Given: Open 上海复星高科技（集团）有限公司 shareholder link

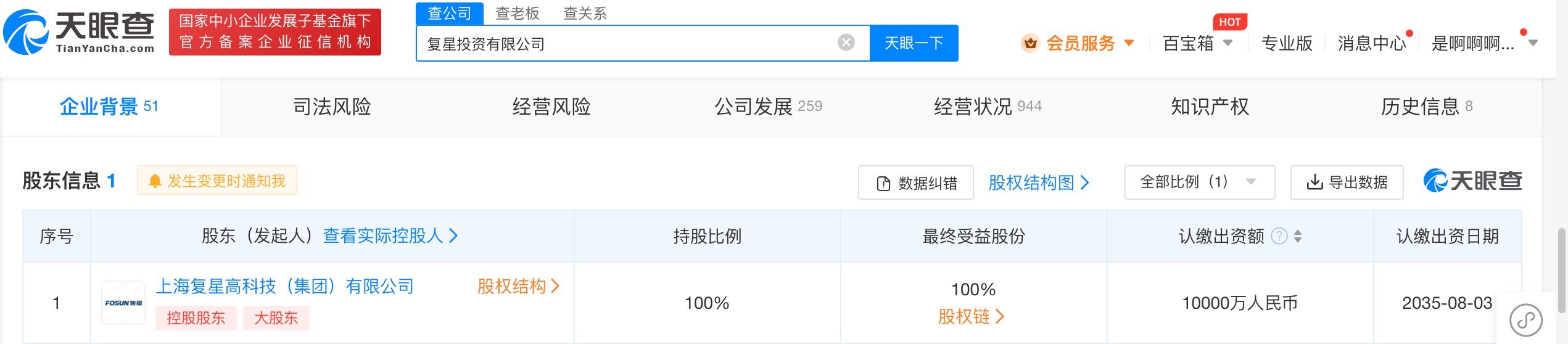Looking at the screenshot, I should tap(284, 286).
